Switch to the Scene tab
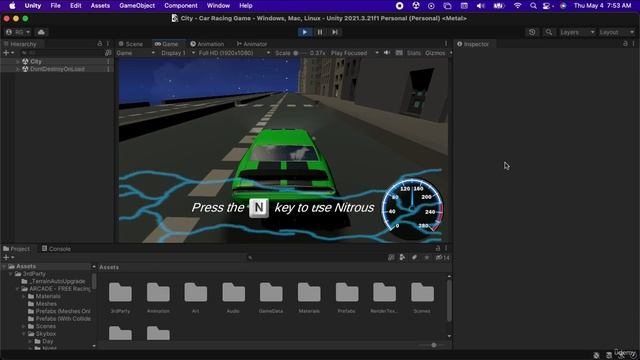The image size is (640, 360). (x=131, y=44)
